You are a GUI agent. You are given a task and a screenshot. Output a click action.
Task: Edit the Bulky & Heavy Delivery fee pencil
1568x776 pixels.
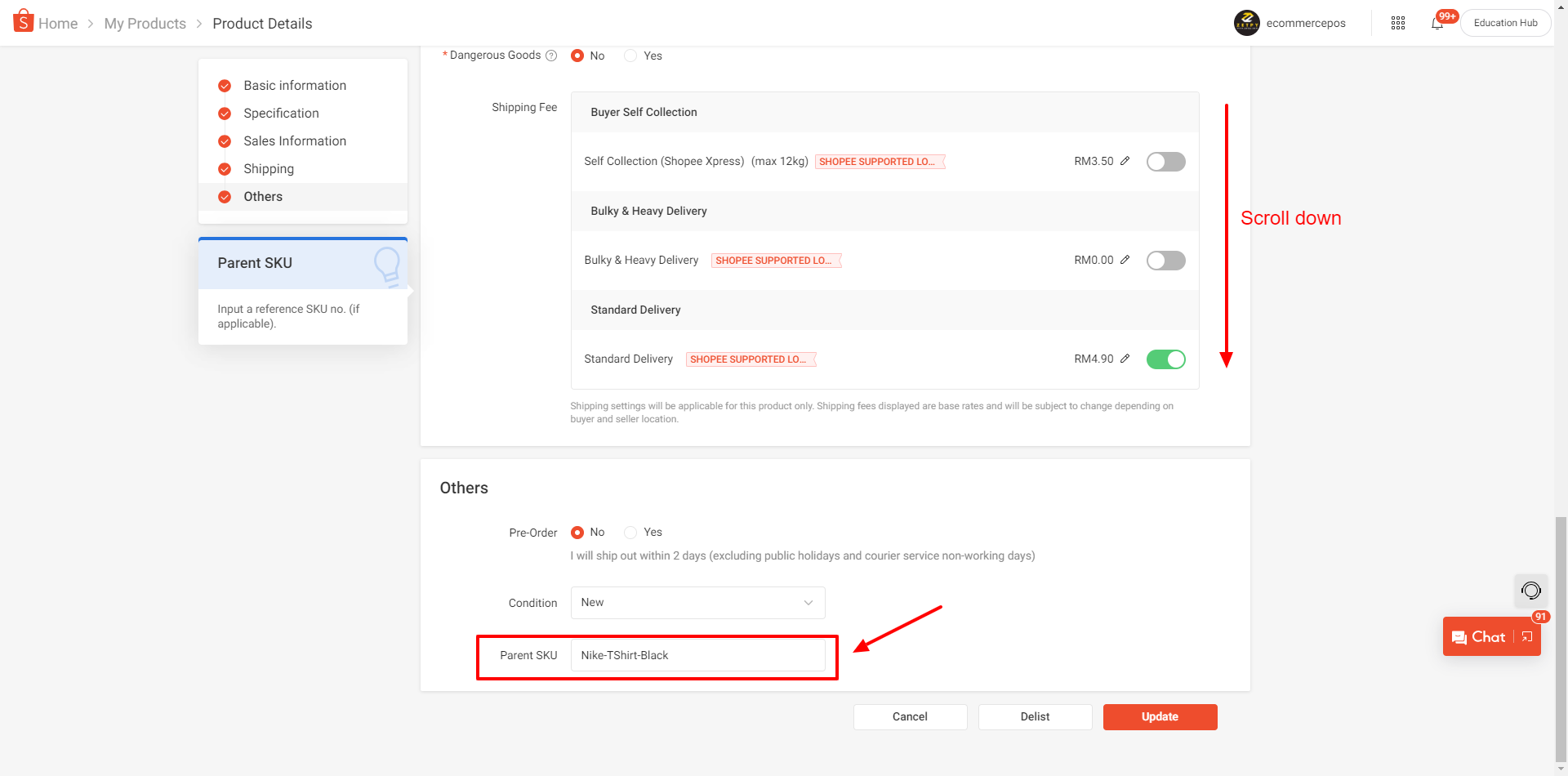[x=1125, y=260]
